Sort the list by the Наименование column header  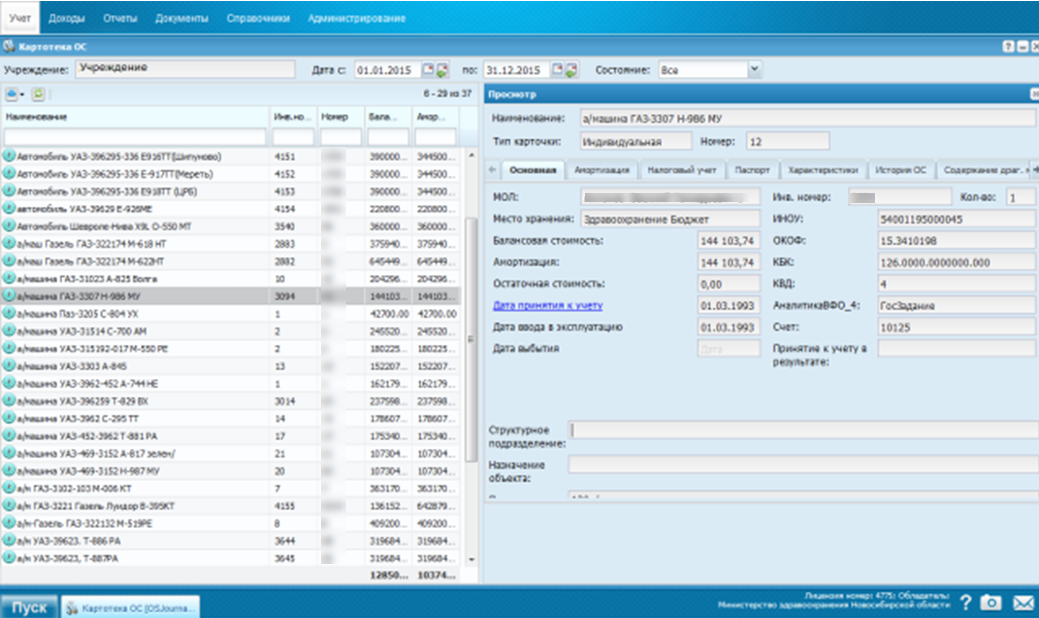pos(135,117)
